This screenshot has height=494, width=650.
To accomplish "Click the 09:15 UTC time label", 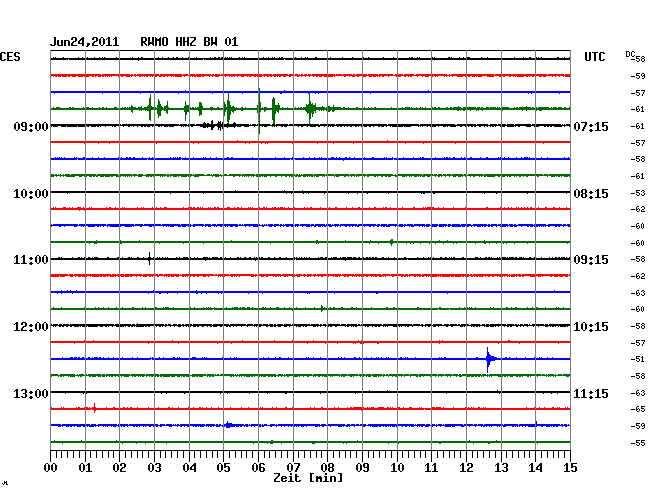I will coord(591,260).
